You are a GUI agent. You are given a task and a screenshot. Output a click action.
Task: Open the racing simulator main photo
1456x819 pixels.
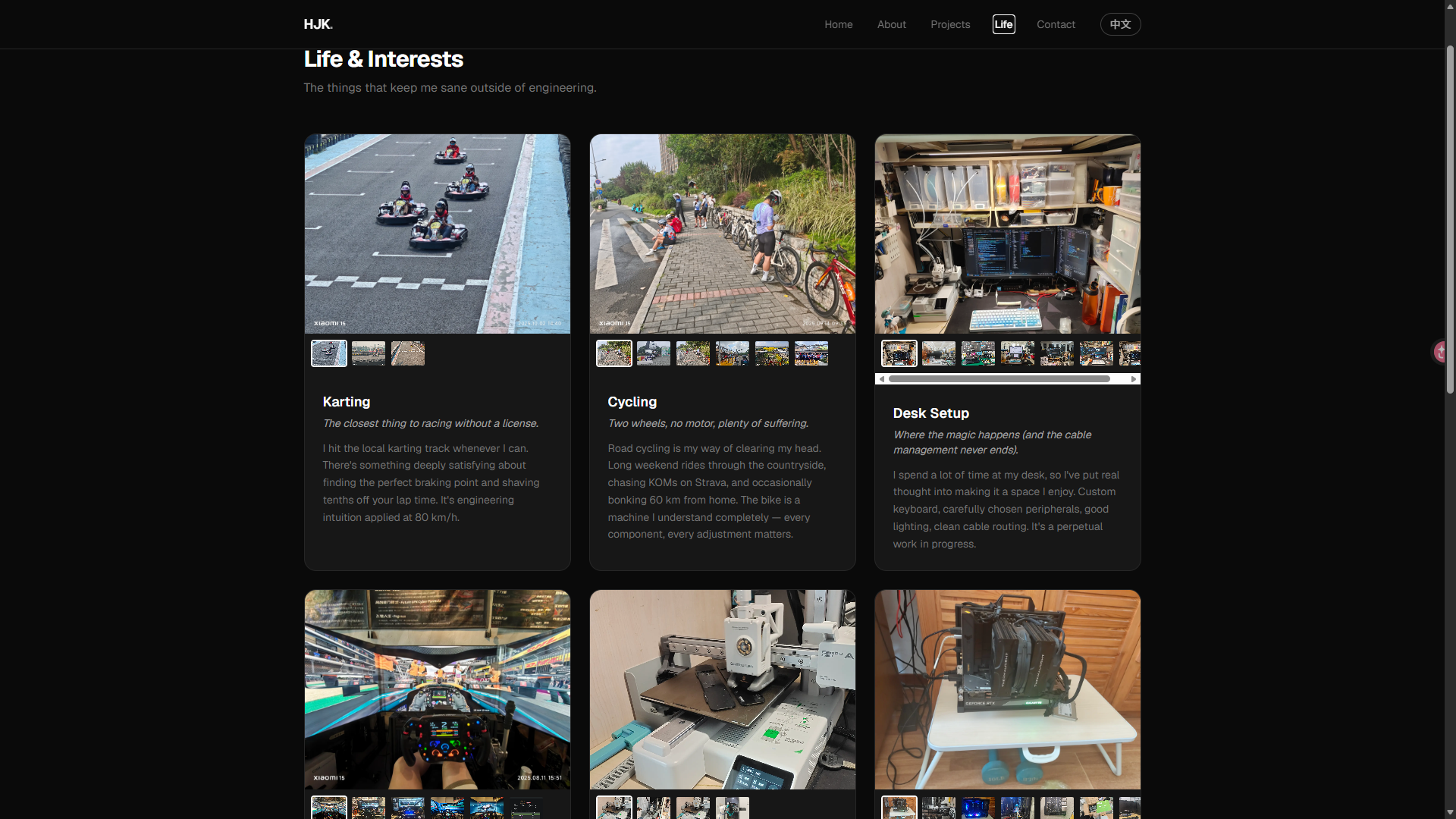pyautogui.click(x=438, y=689)
